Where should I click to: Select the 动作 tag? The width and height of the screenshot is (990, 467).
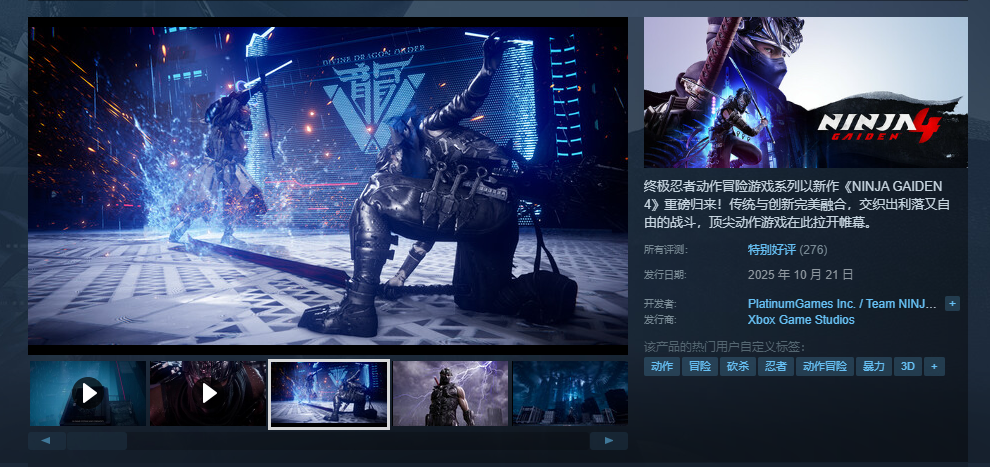pos(662,367)
